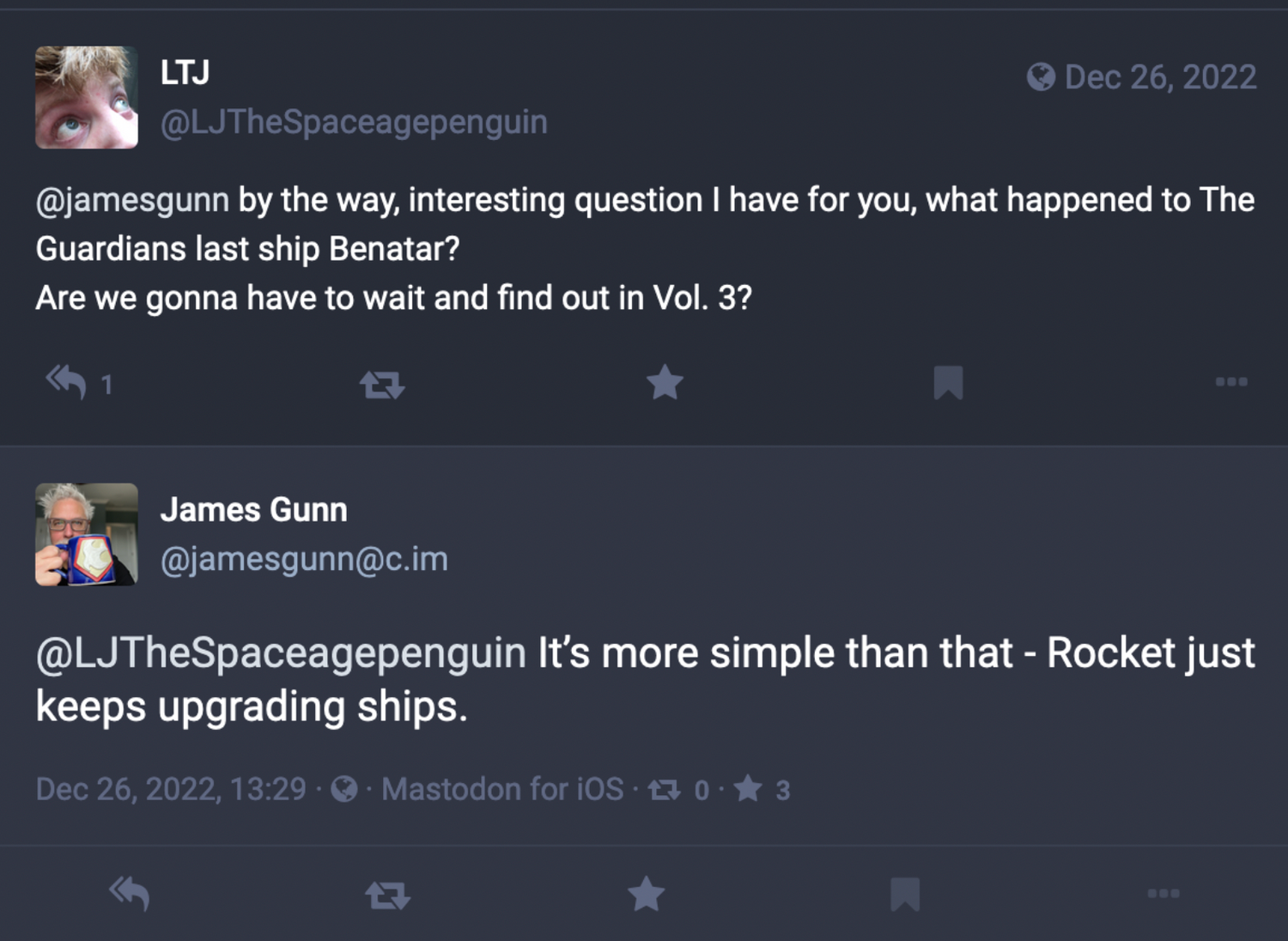
Task: Favourite LTJ's post with star icon
Action: (x=665, y=382)
